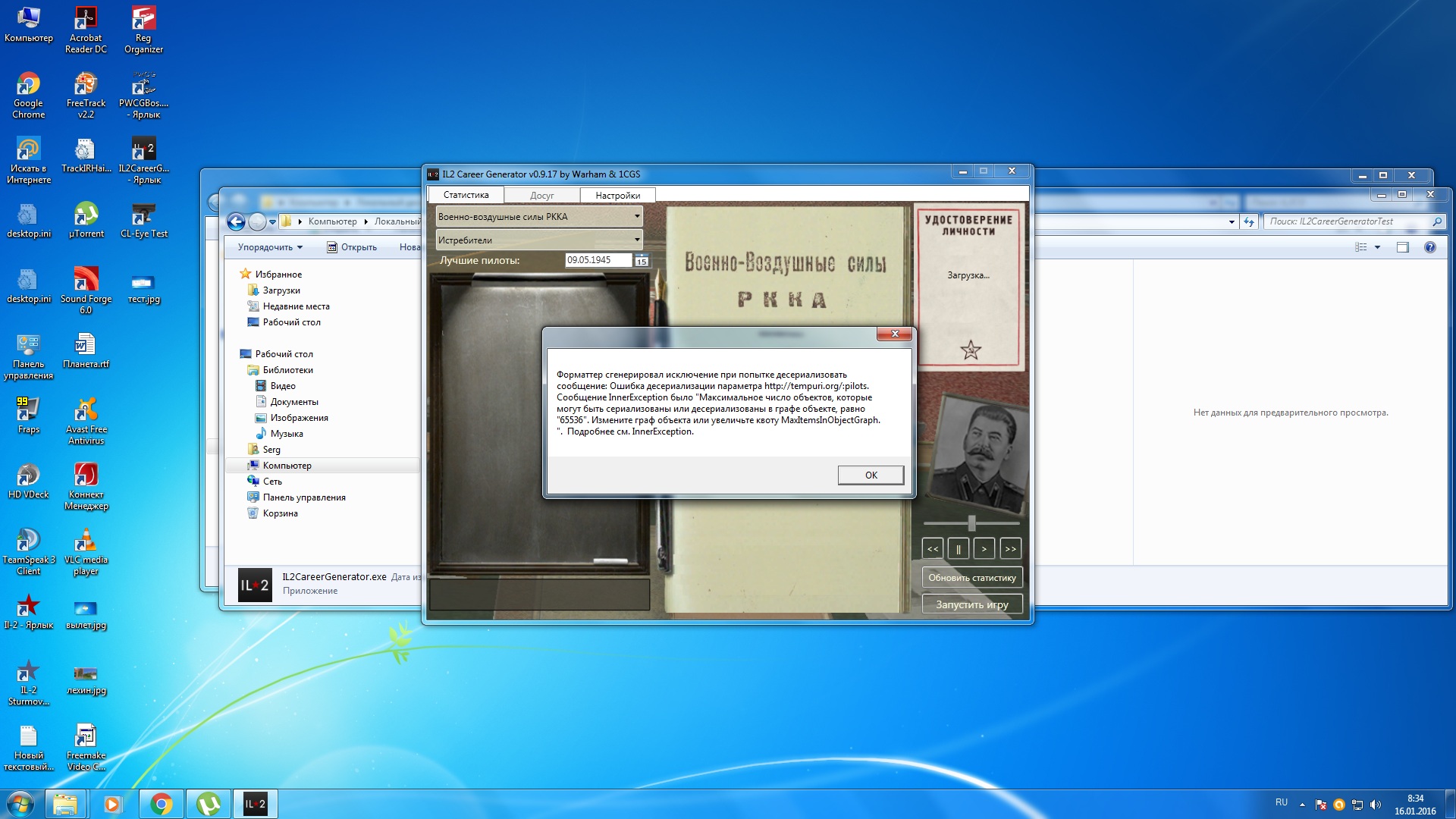Open µTorrent desktop icon
This screenshot has height=819, width=1456.
(x=86, y=220)
